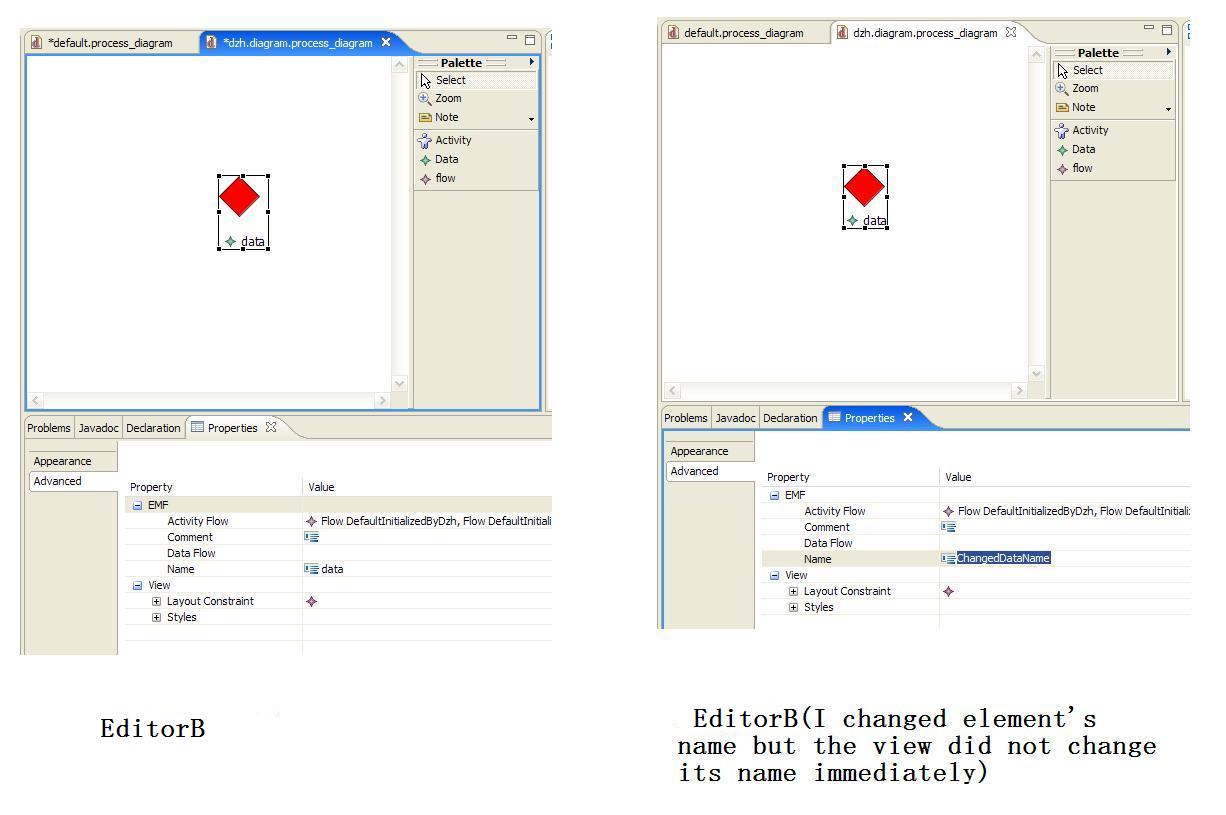Click the ChangedDataName name field

[1004, 558]
